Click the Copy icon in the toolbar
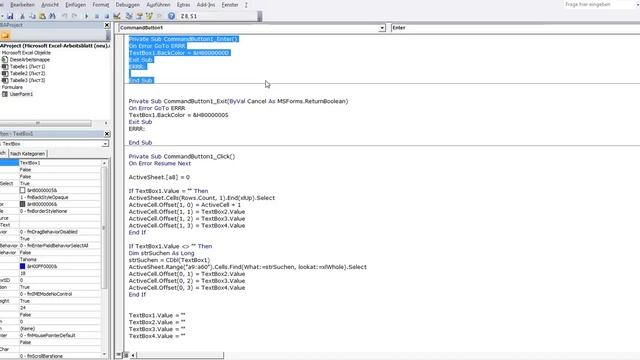640x360 pixels. tap(32, 16)
